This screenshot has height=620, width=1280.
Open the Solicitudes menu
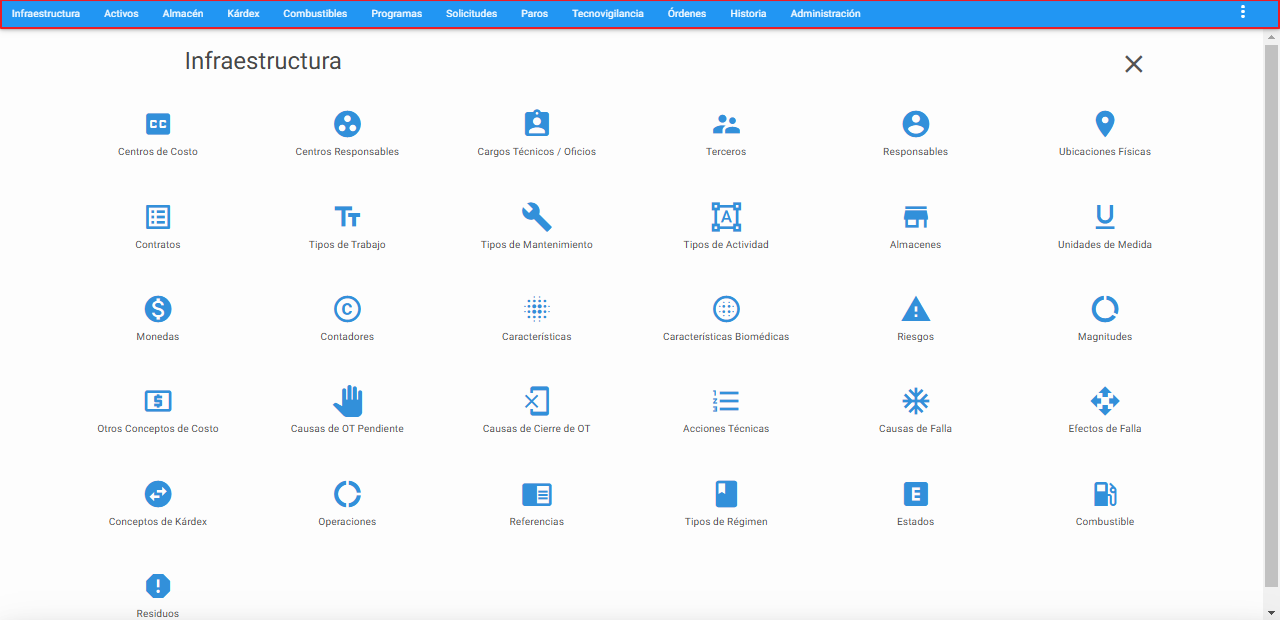(x=471, y=14)
